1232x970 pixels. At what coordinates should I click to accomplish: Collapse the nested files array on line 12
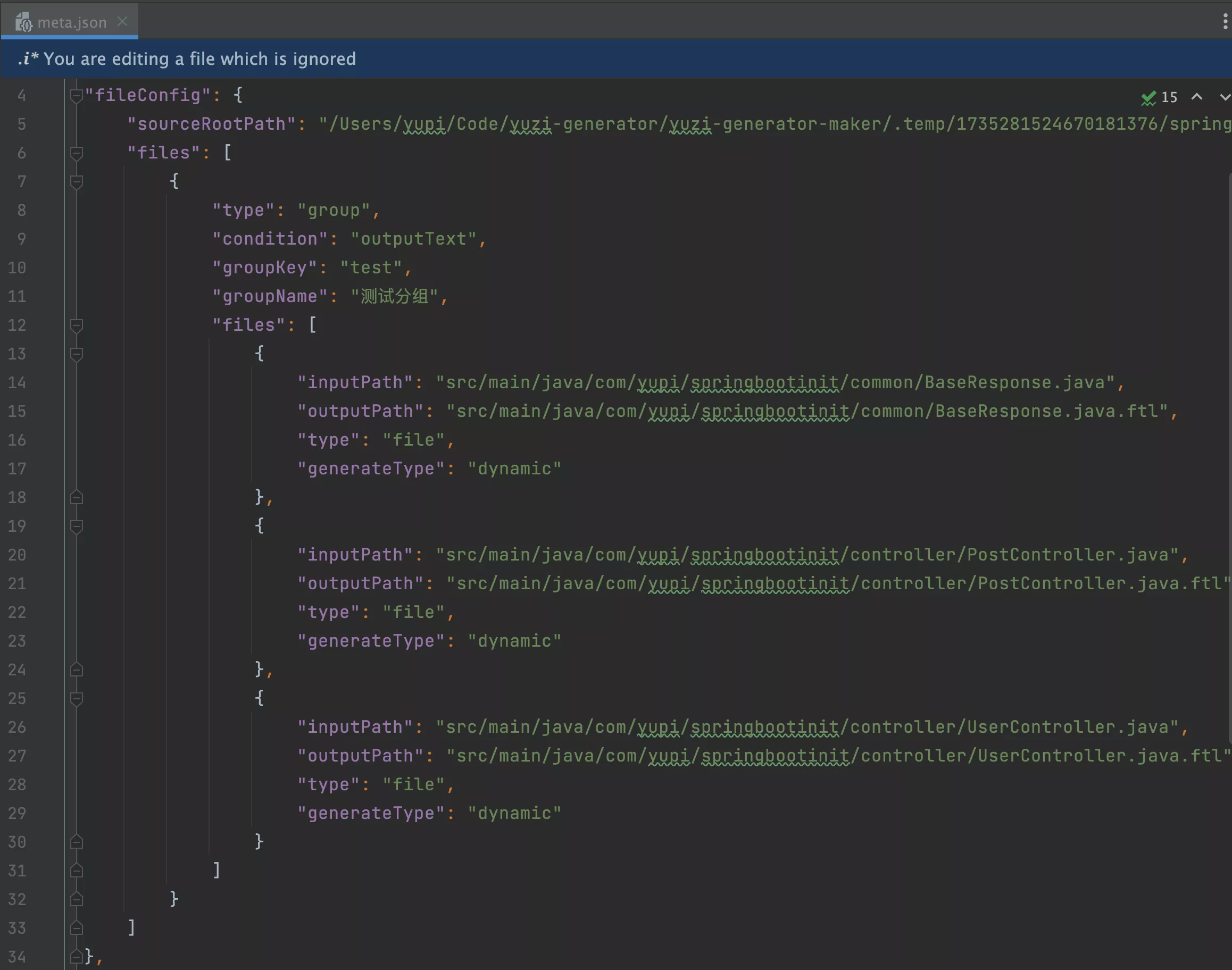coord(77,325)
